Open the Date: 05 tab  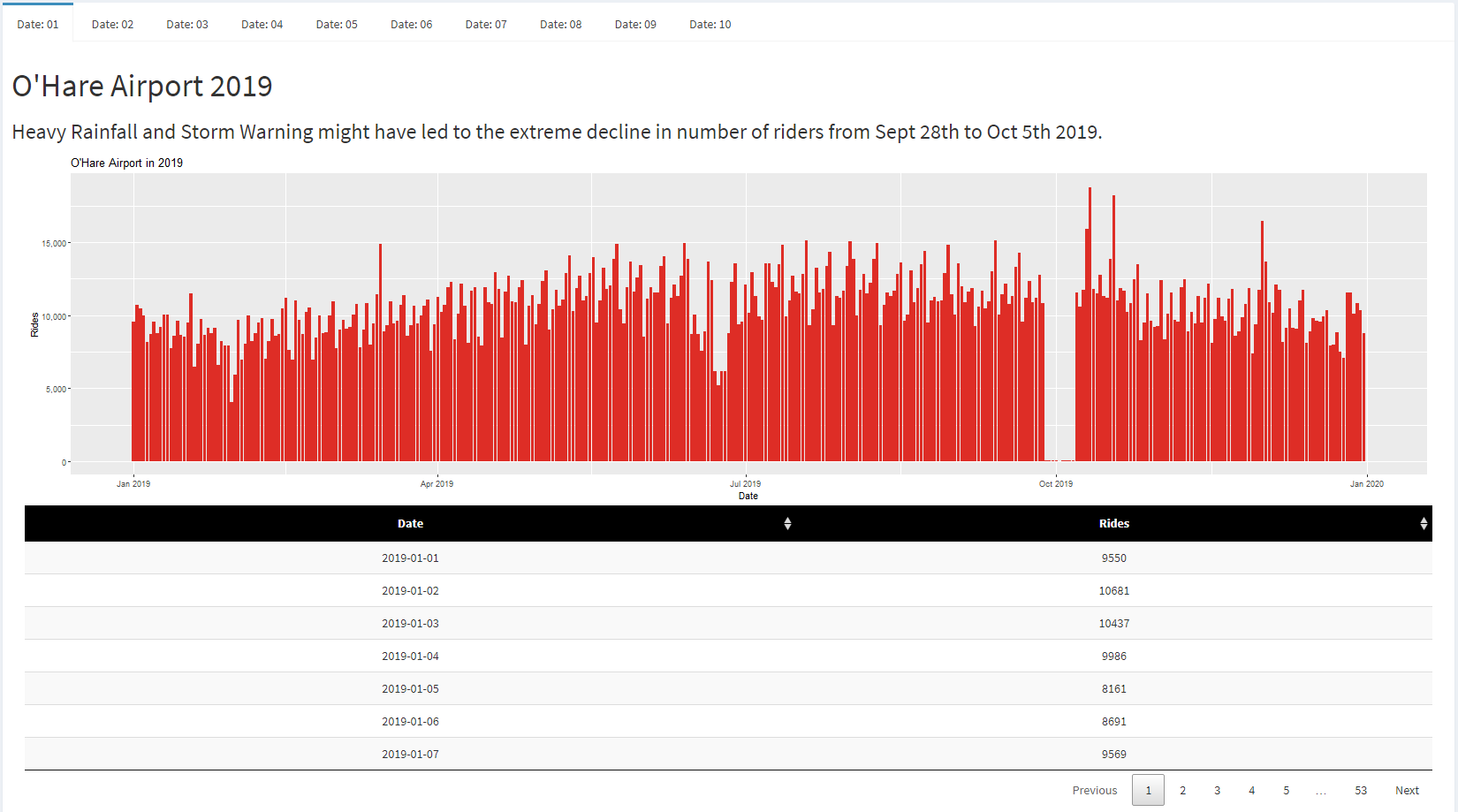click(337, 24)
